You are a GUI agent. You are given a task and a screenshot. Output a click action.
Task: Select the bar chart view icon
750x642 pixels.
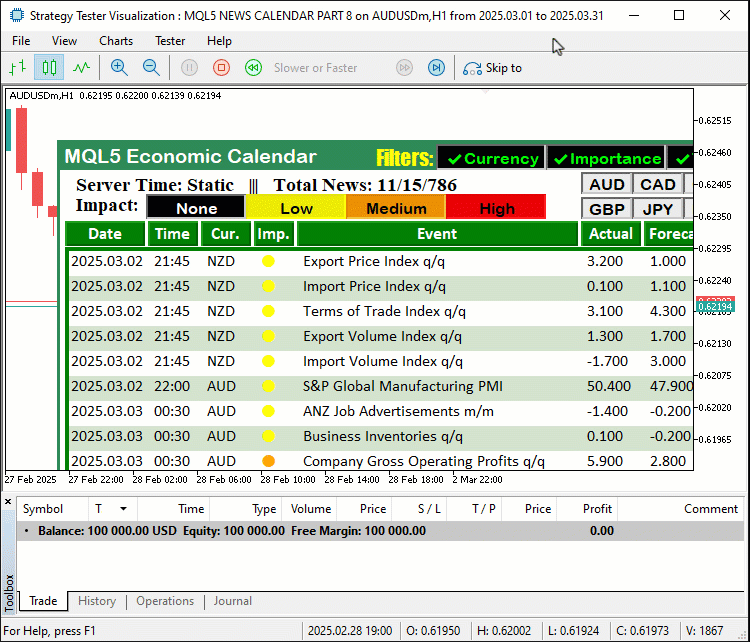[x=18, y=67]
